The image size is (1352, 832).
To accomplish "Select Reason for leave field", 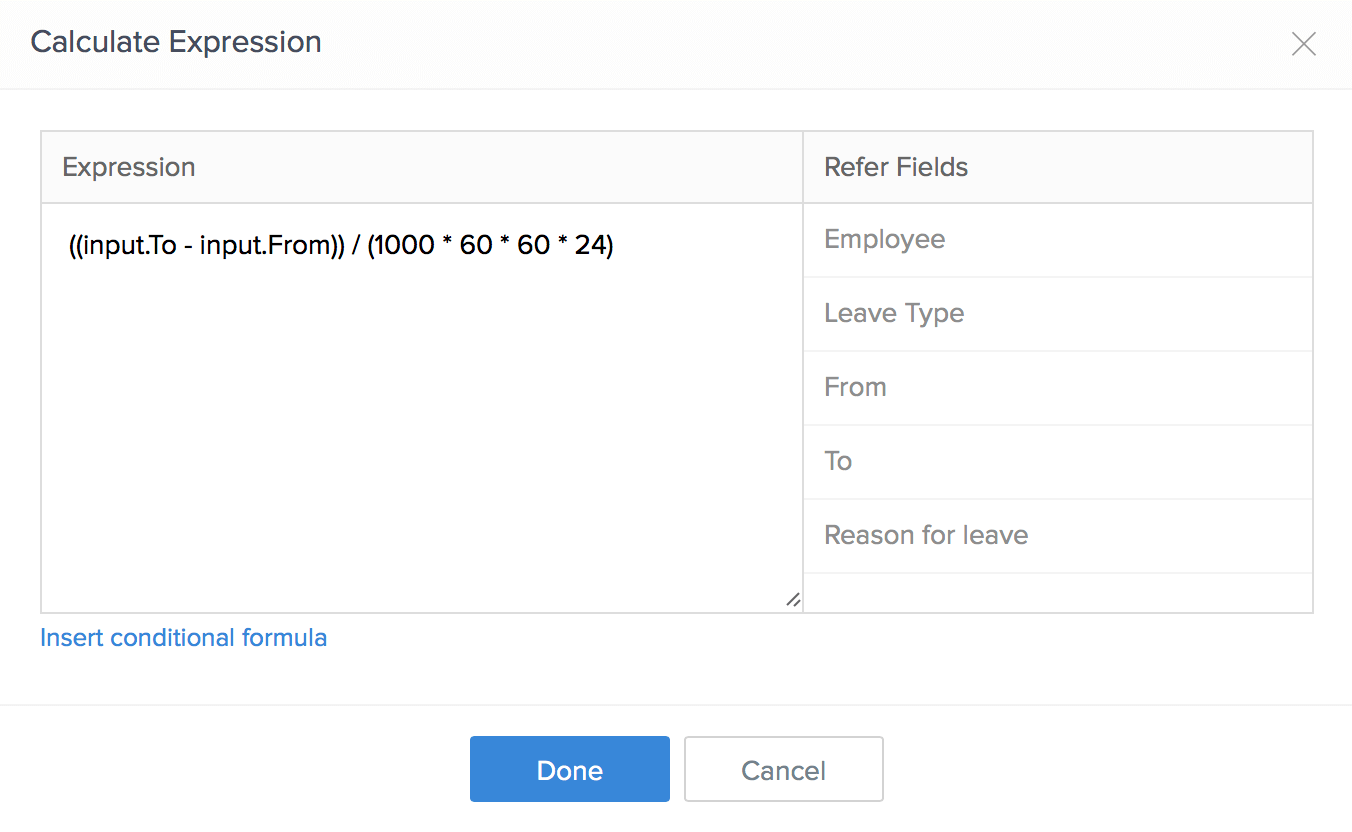I will point(926,536).
